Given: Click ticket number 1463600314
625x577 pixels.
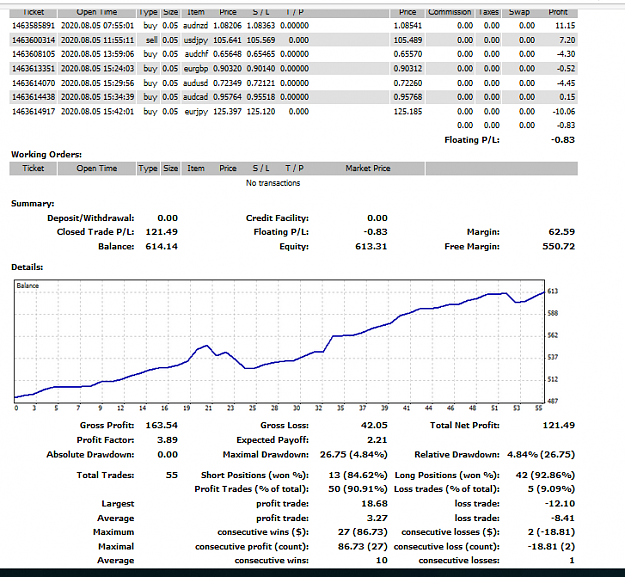Looking at the screenshot, I should point(33,40).
